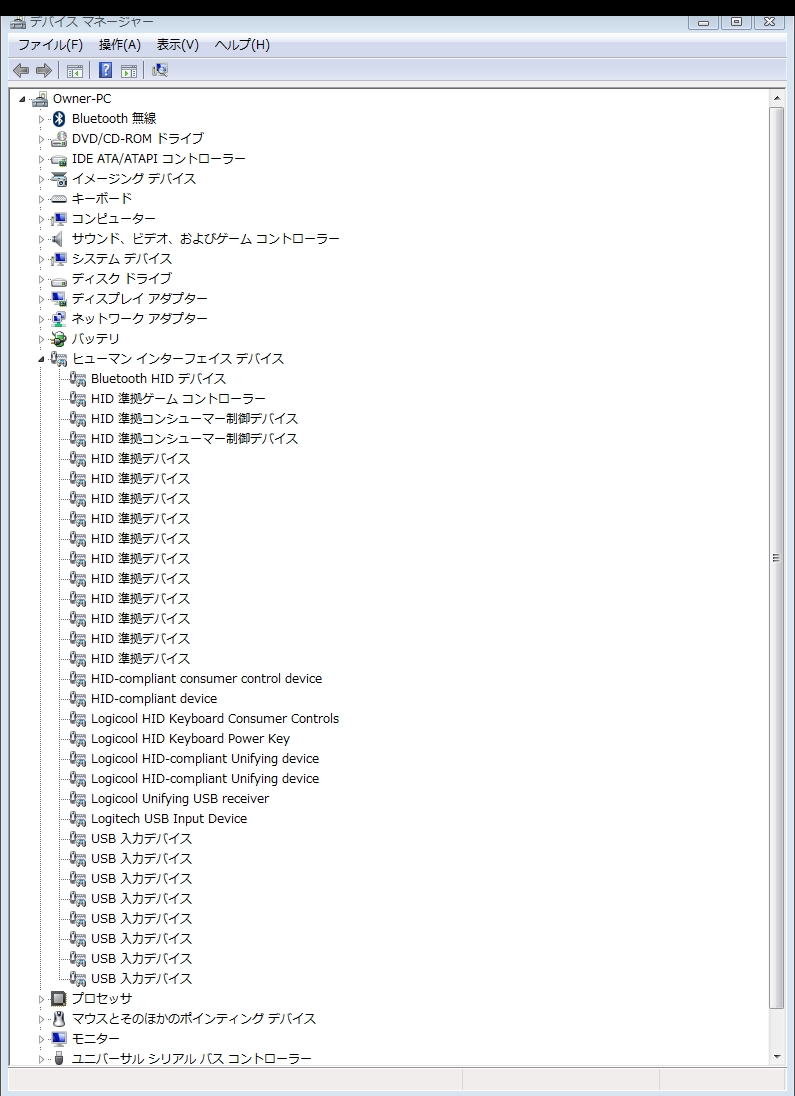Click the vertical scrollbar thumb
Screen dimensions: 795x1096
[776, 558]
